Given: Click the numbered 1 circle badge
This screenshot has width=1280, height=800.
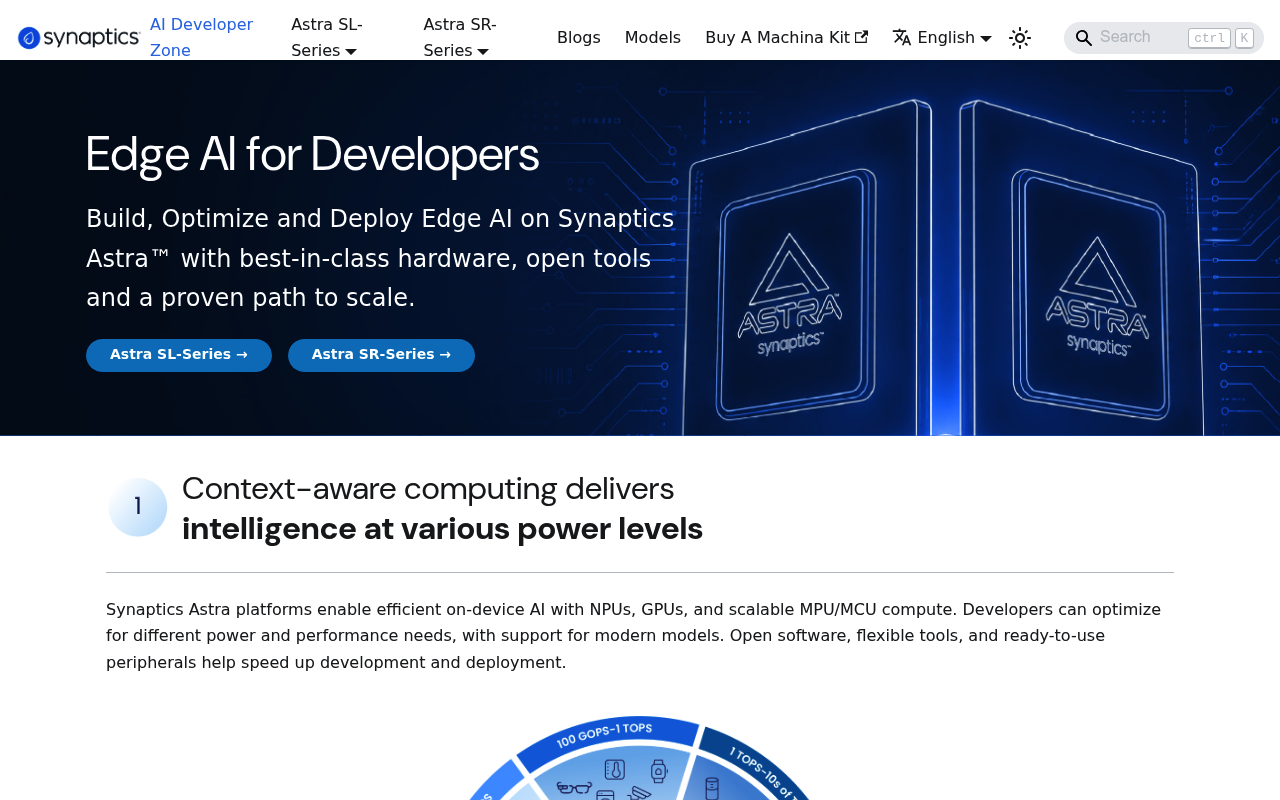Looking at the screenshot, I should click(138, 507).
